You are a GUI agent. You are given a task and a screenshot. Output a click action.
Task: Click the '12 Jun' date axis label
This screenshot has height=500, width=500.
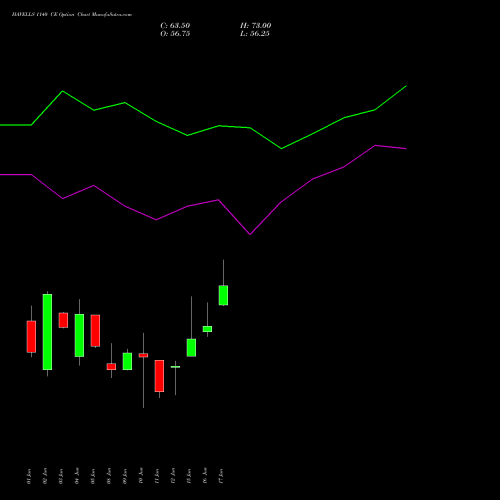point(173,476)
